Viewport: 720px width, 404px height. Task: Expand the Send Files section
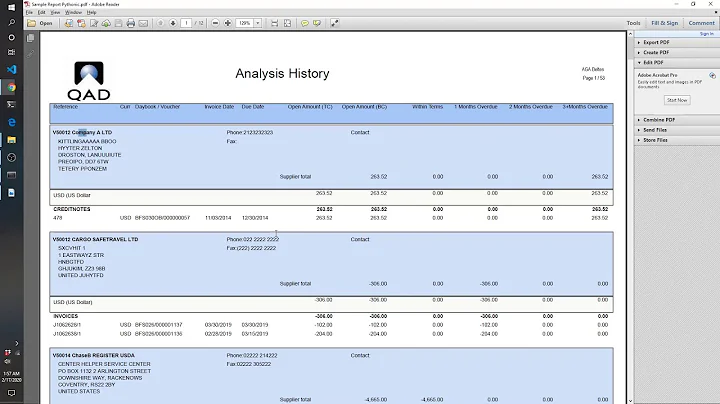[x=677, y=130]
